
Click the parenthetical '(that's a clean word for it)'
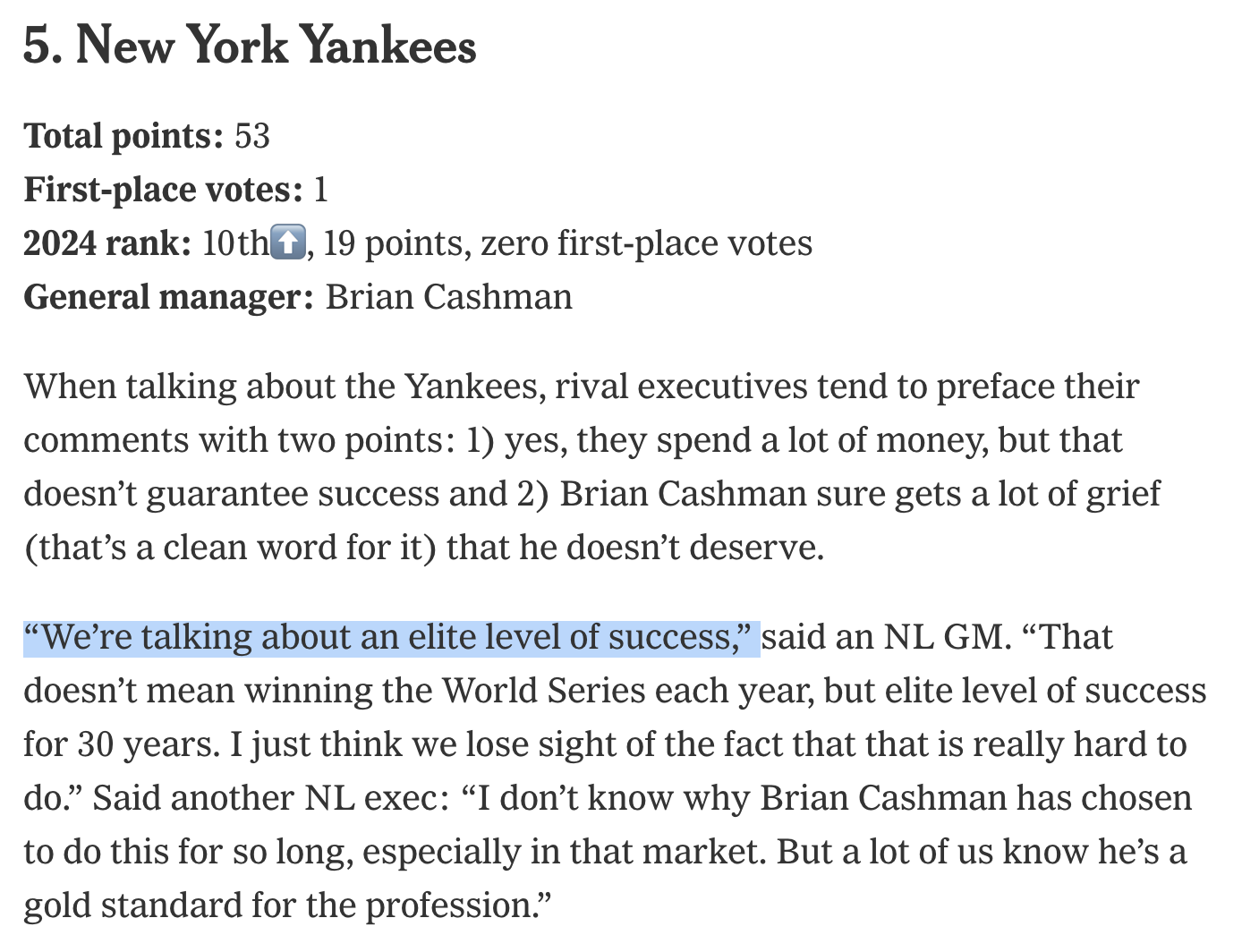click(x=229, y=548)
